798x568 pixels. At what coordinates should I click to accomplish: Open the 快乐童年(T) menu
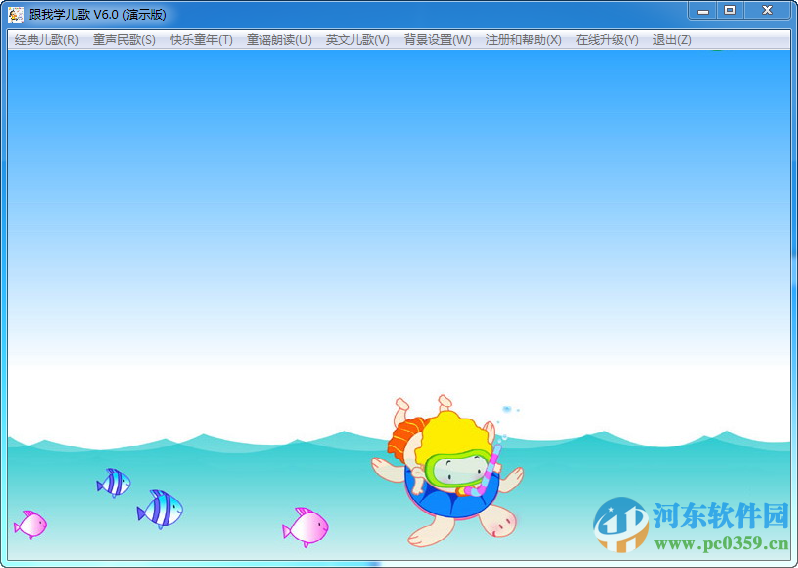pyautogui.click(x=201, y=40)
